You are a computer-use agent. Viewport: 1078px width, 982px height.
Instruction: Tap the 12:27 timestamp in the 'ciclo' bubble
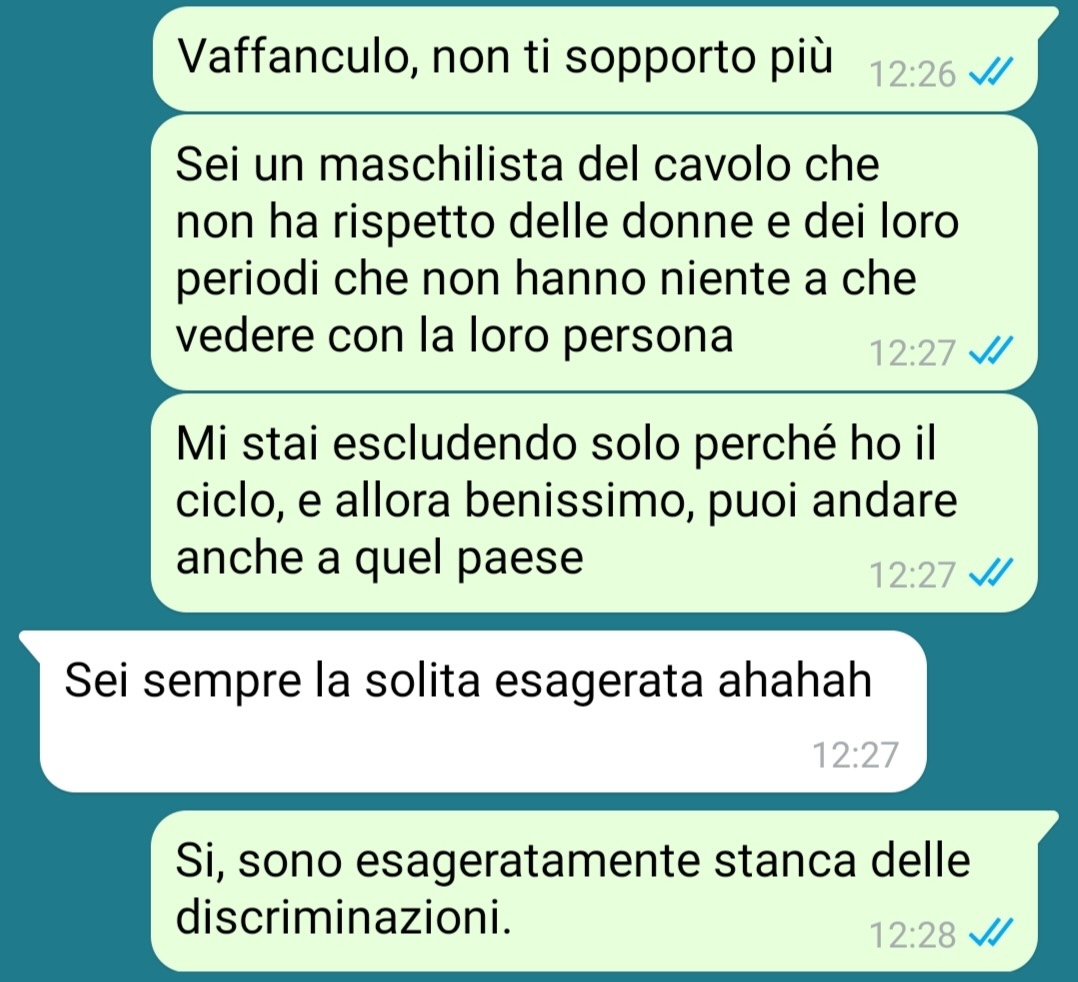click(x=912, y=574)
